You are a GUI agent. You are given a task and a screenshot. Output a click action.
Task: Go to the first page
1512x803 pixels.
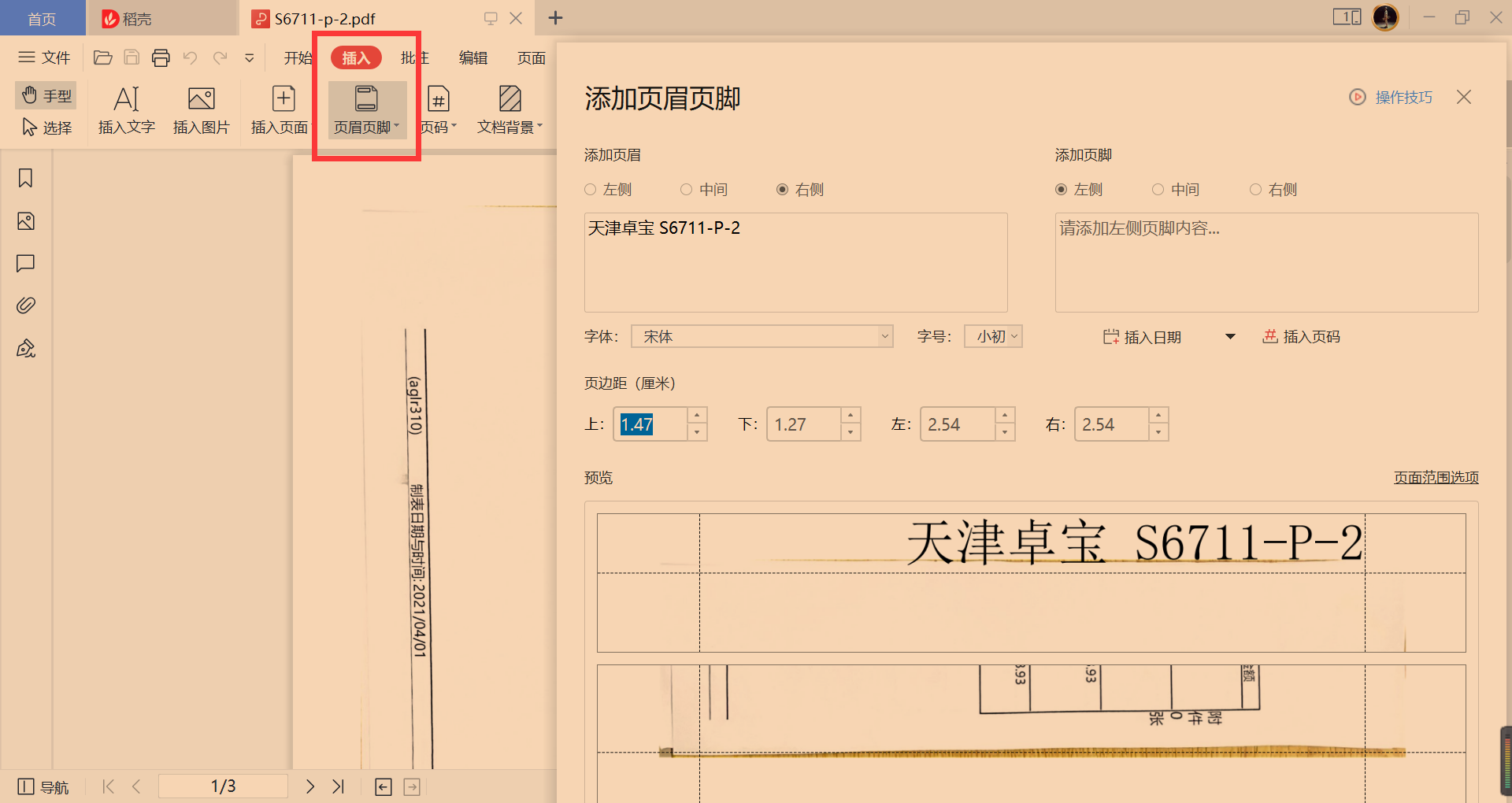click(x=109, y=786)
